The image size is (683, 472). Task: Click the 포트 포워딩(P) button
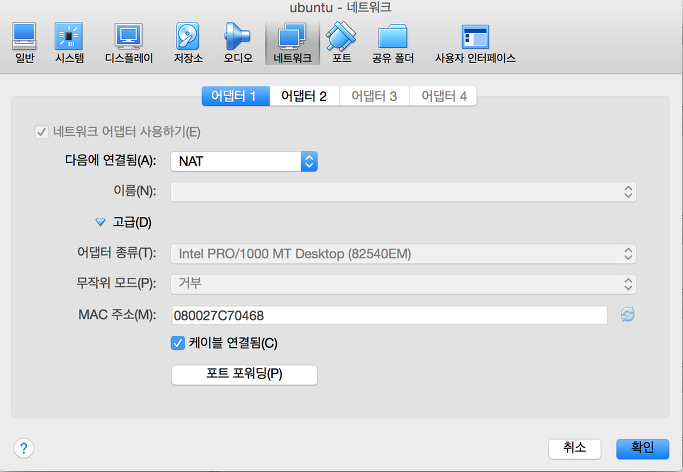pyautogui.click(x=244, y=374)
